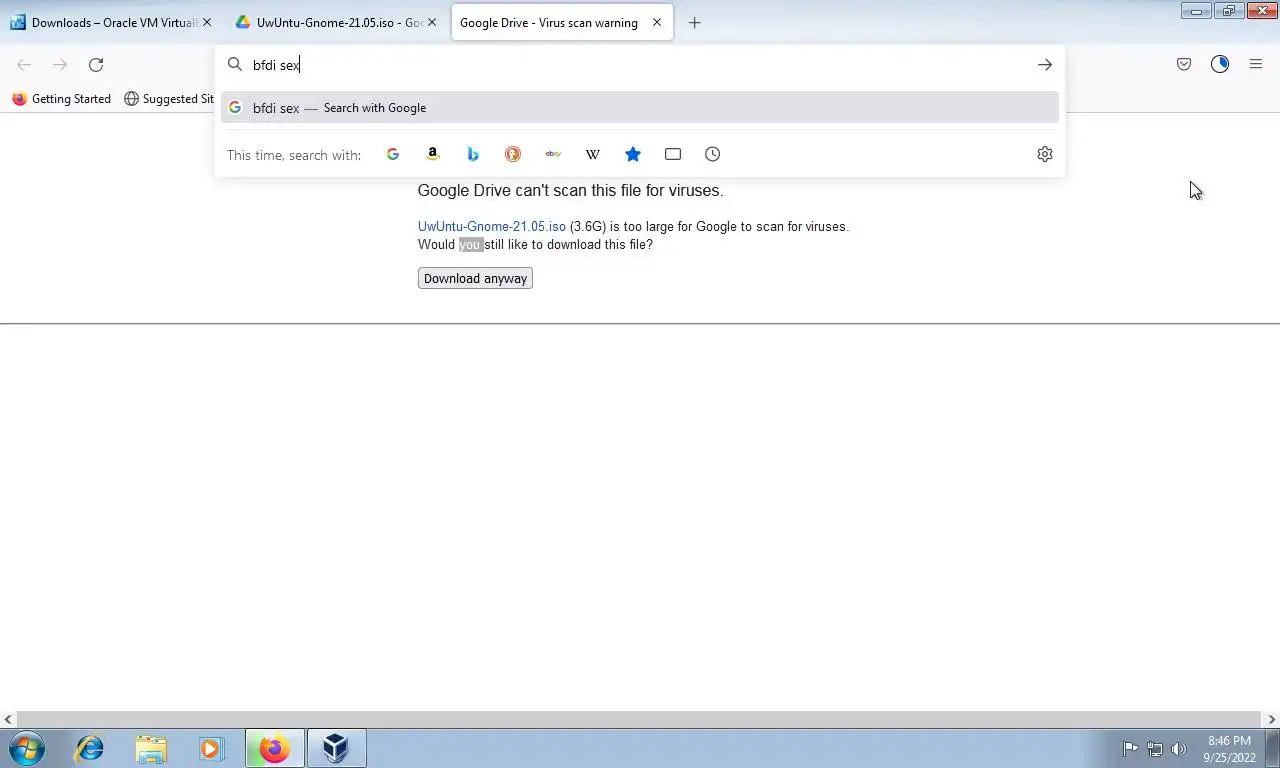Image resolution: width=1280 pixels, height=768 pixels.
Task: Search this time with eBay
Action: [553, 154]
